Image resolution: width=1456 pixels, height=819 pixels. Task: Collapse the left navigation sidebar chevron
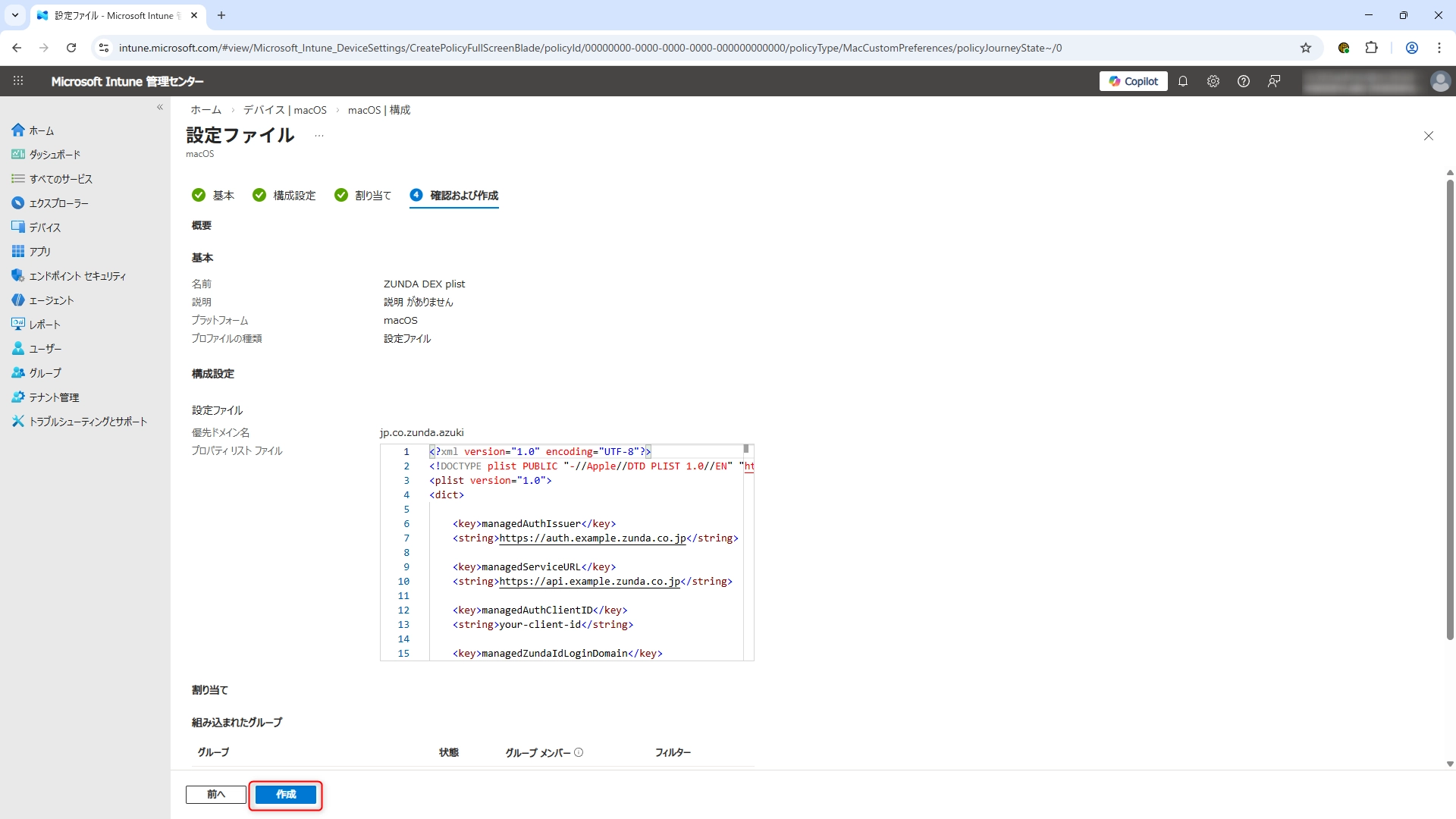coord(160,108)
